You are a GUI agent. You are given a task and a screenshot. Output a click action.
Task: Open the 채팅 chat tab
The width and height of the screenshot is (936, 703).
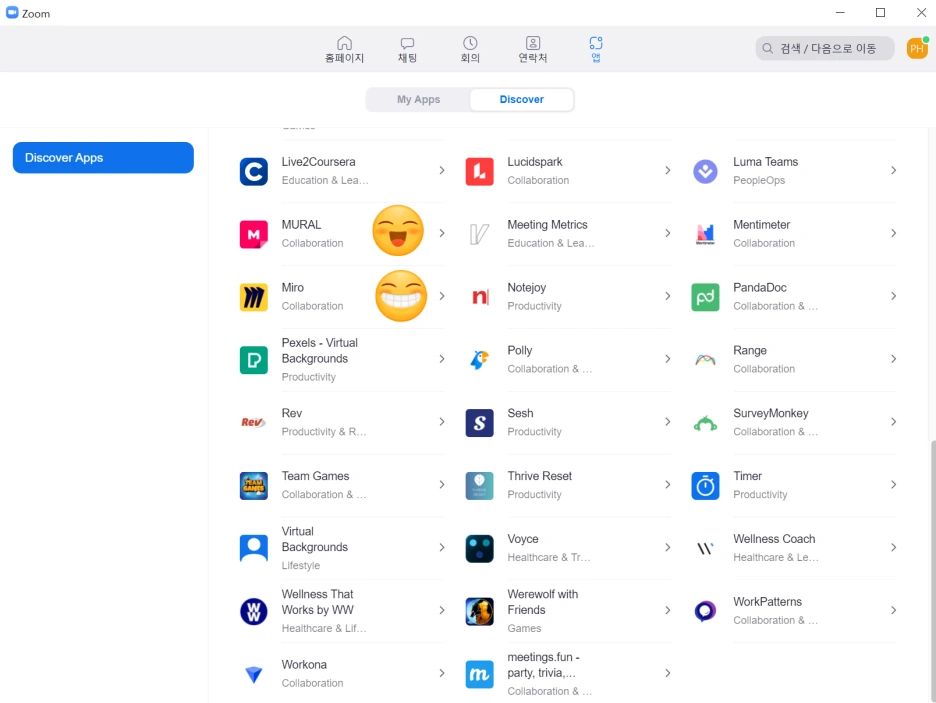click(407, 49)
